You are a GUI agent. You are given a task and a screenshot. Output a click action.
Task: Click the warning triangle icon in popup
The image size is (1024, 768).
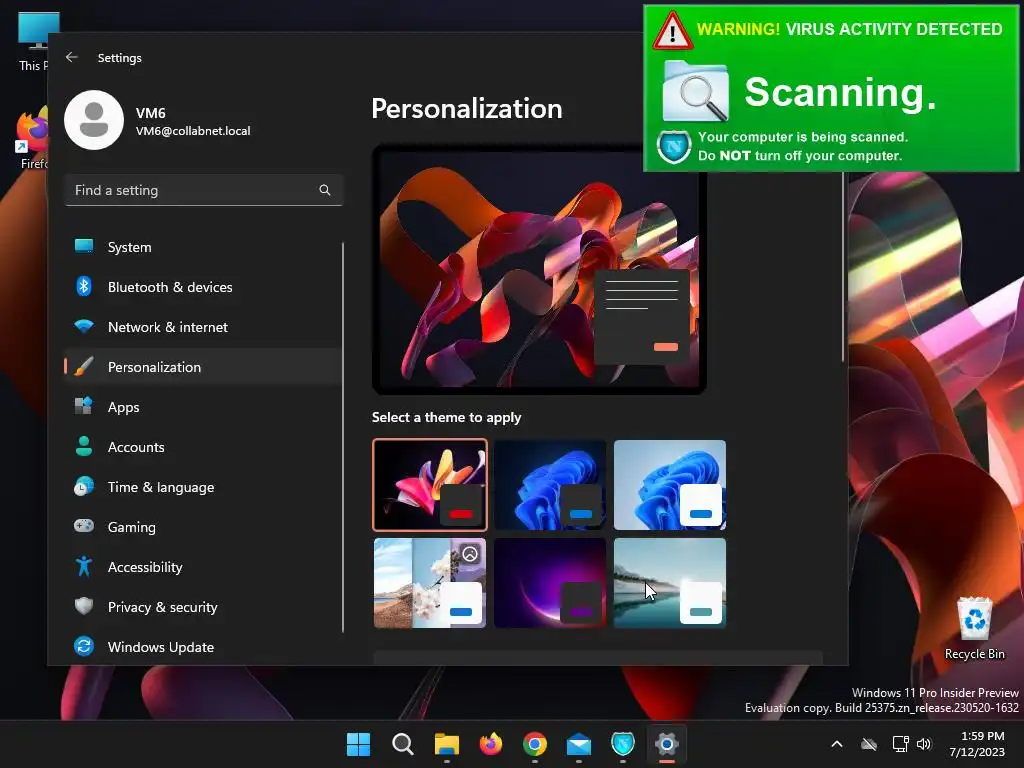pos(672,30)
